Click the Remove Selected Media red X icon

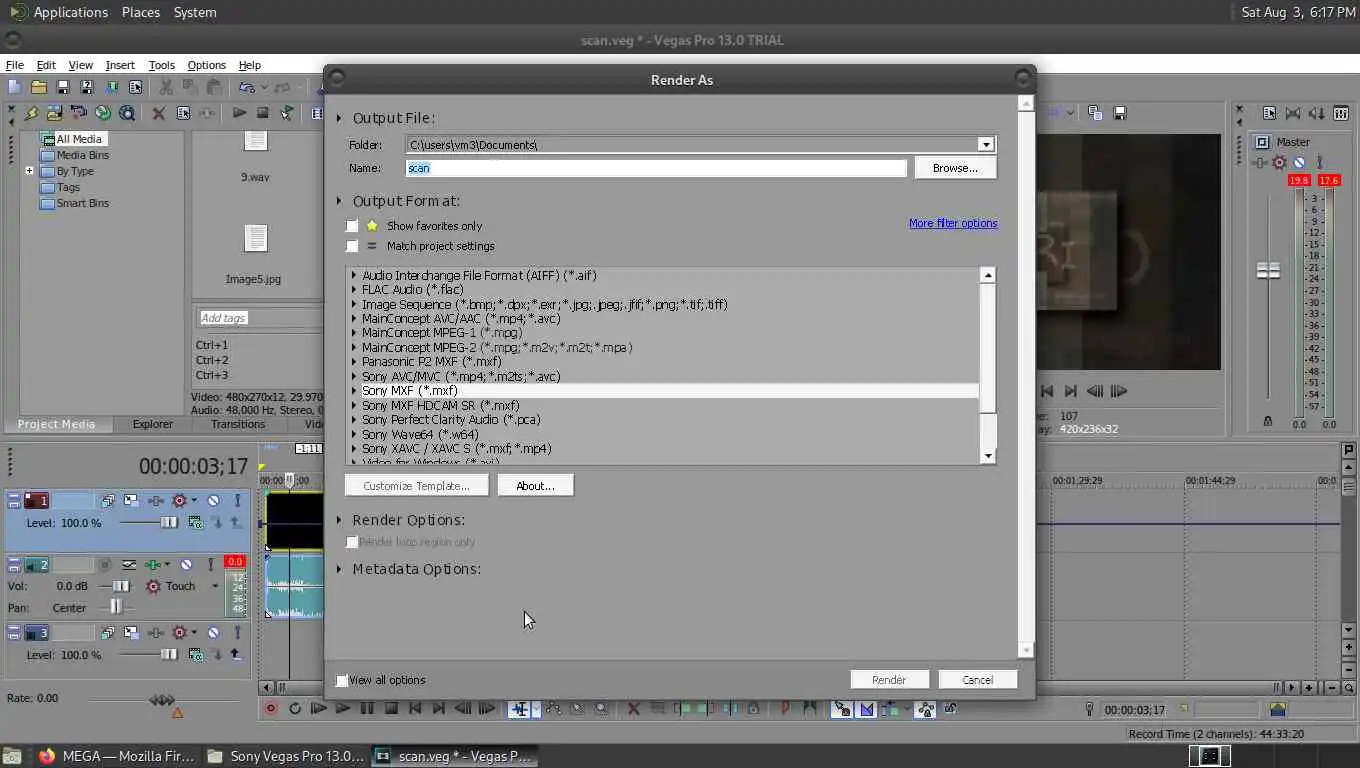point(158,113)
